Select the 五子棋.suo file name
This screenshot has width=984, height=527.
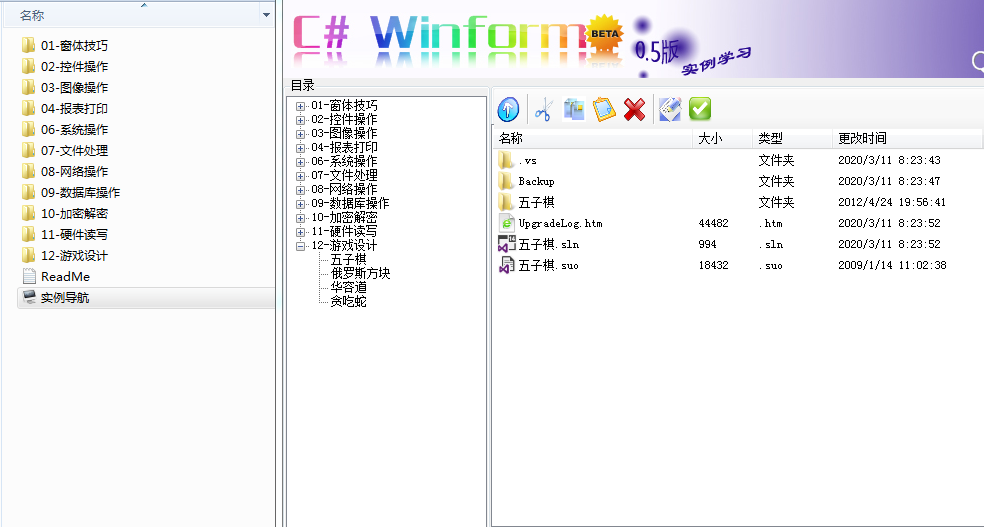548,265
